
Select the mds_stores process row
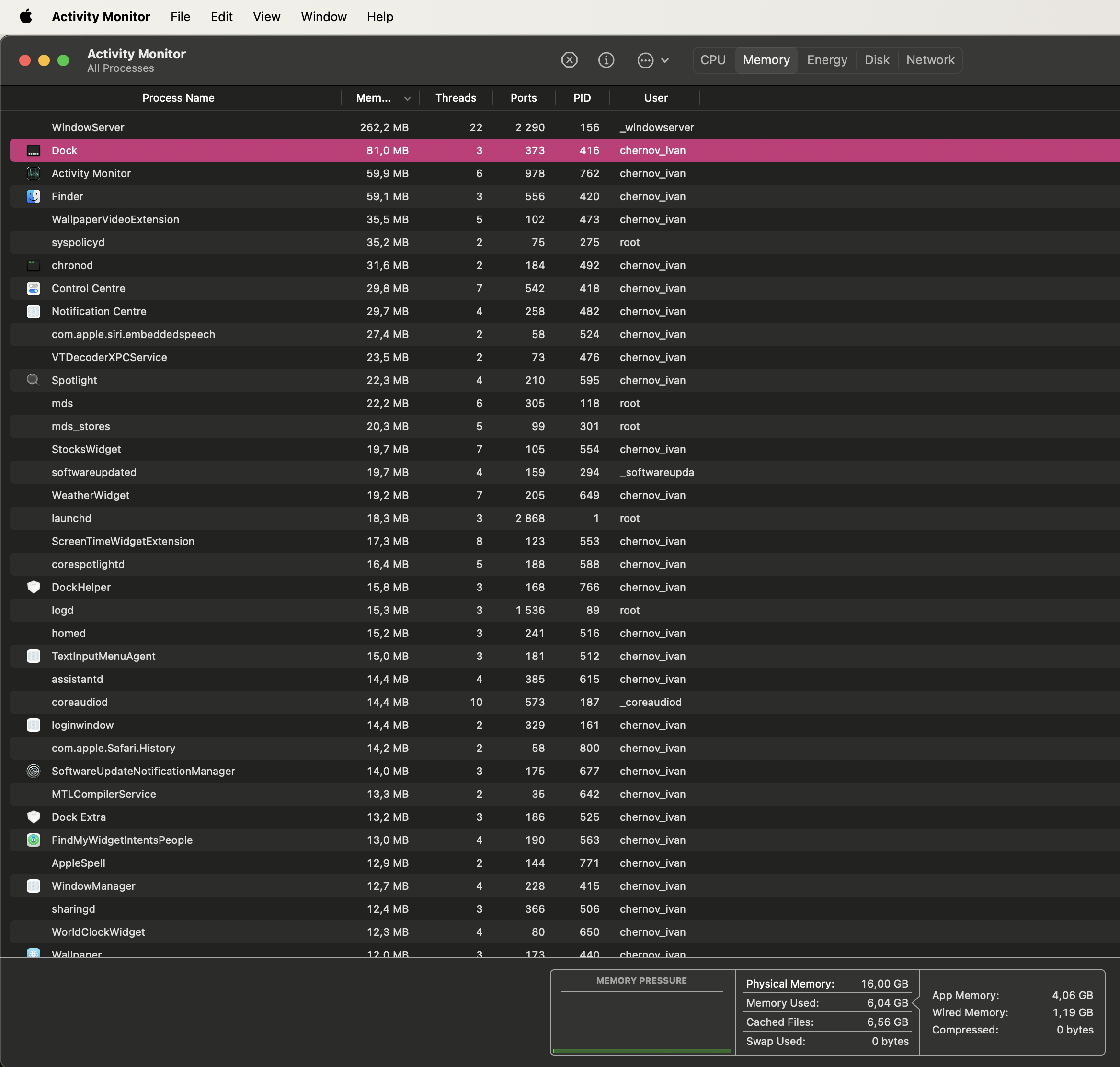pos(564,426)
